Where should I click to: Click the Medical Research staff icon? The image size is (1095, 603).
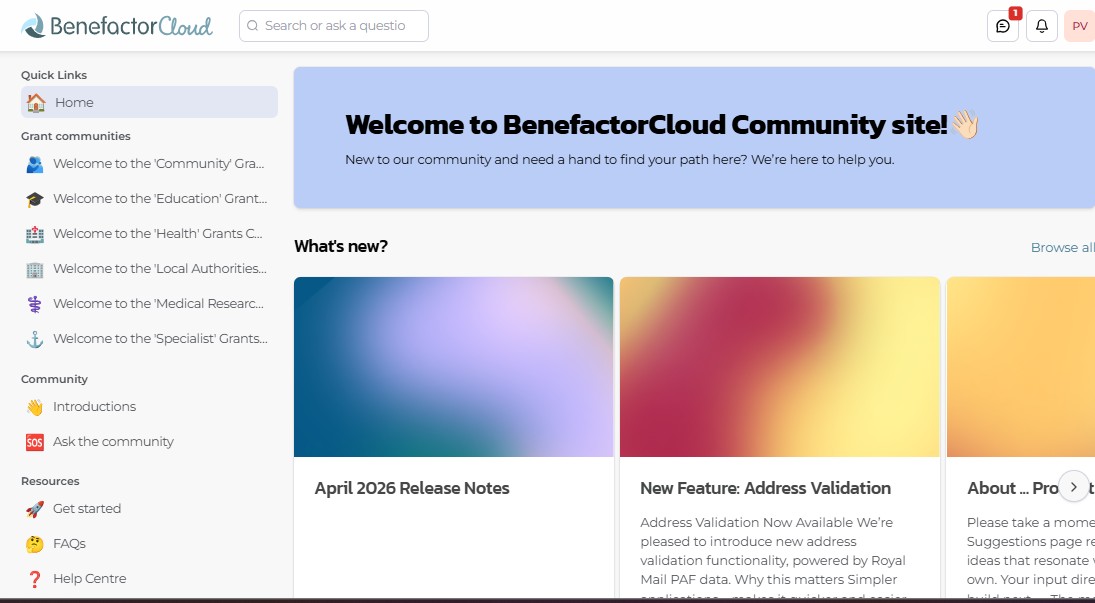point(35,304)
